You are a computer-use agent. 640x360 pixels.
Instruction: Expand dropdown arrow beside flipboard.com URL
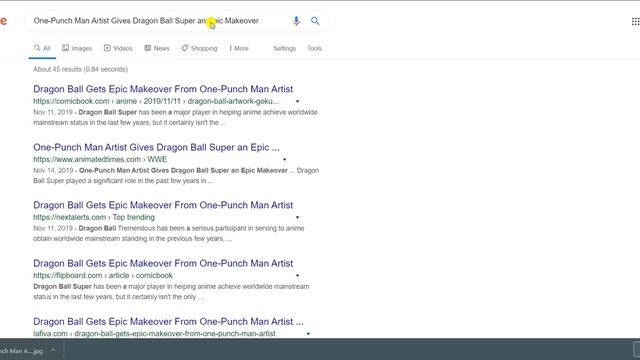click(x=298, y=276)
